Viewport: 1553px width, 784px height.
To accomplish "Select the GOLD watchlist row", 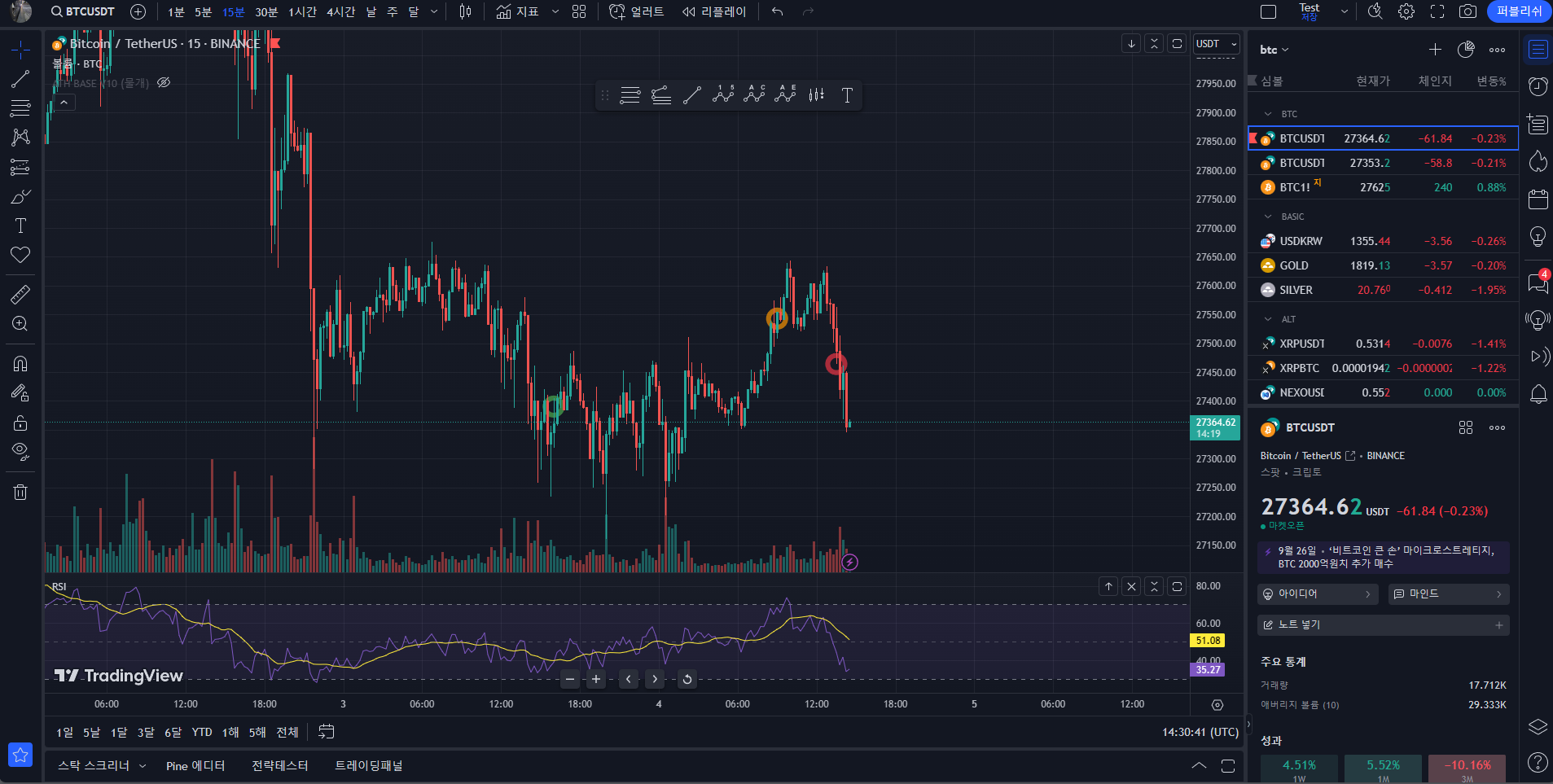I will click(1383, 265).
